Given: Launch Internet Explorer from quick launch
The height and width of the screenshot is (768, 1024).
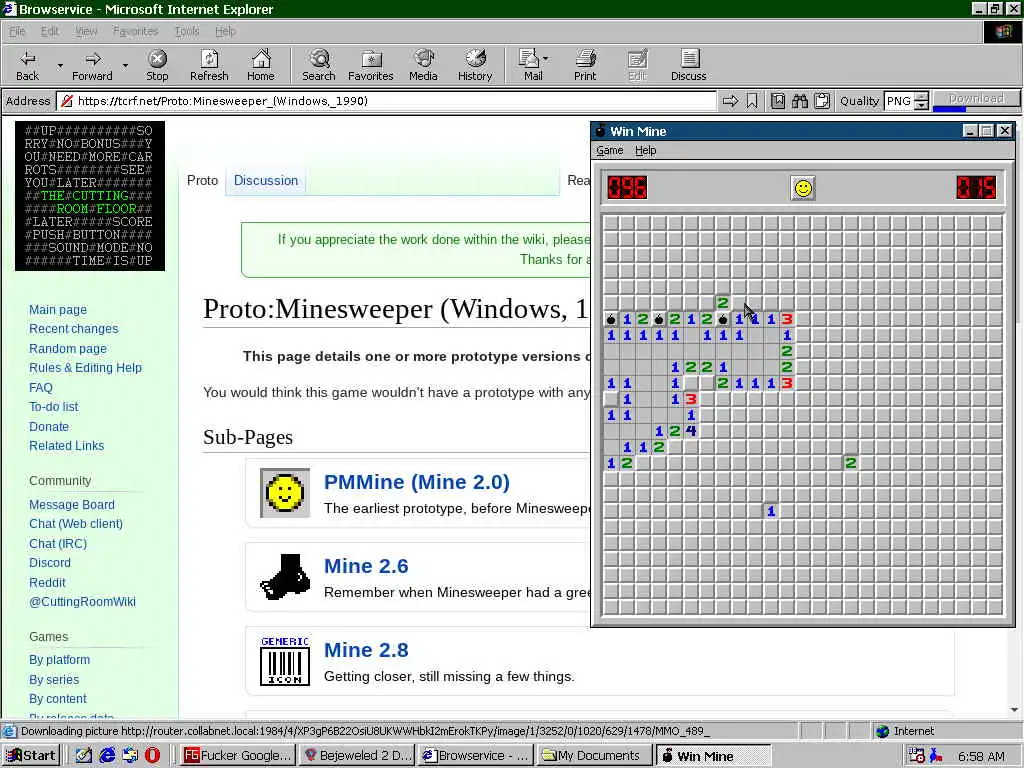Looking at the screenshot, I should (x=107, y=755).
